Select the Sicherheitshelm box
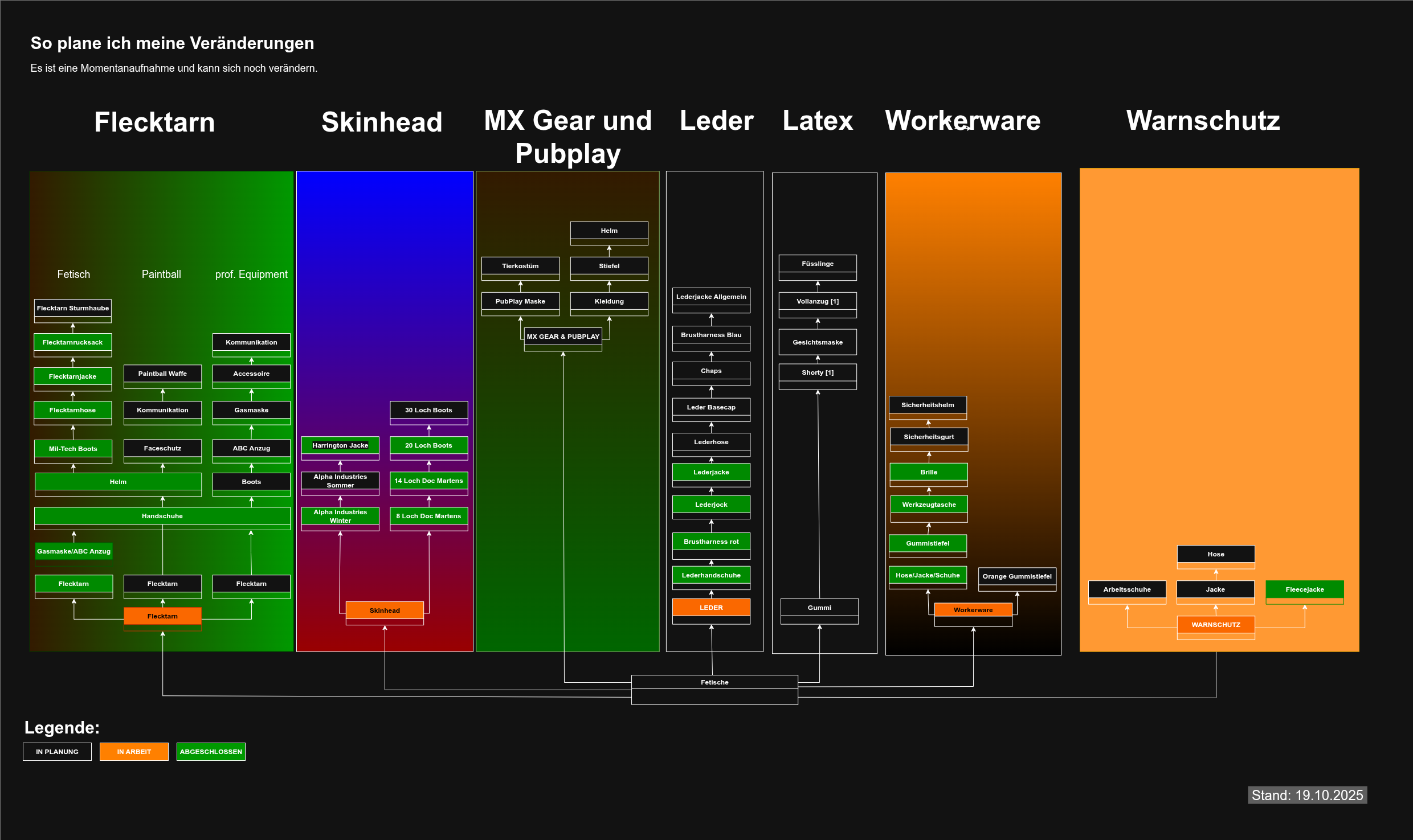Image resolution: width=1413 pixels, height=840 pixels. coord(928,405)
